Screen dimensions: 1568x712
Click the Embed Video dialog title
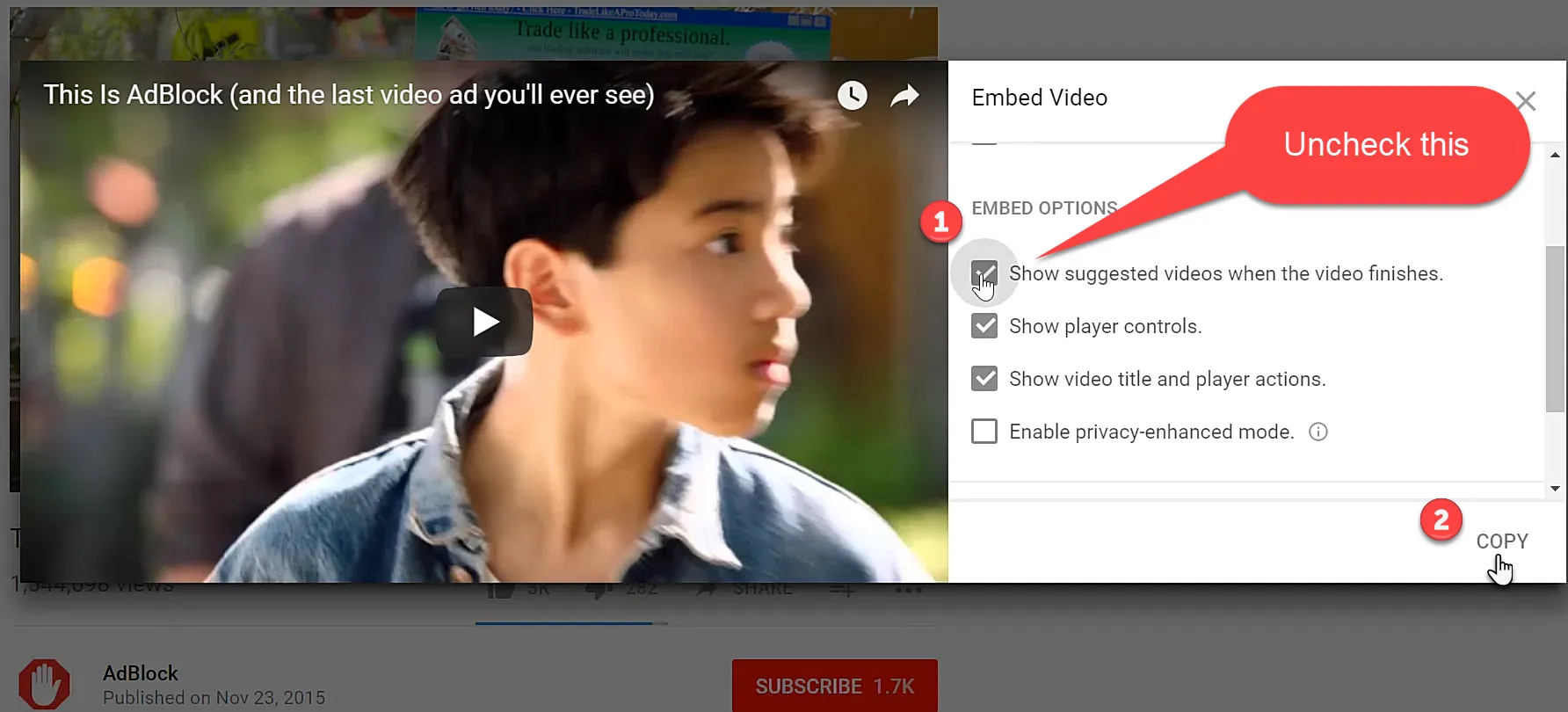point(1040,98)
